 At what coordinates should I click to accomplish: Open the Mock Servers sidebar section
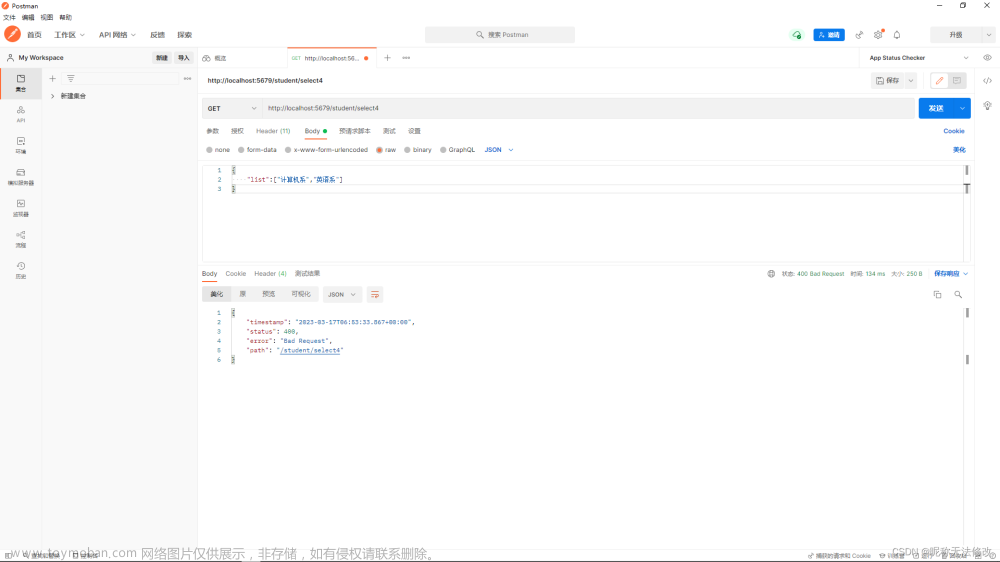(21, 177)
